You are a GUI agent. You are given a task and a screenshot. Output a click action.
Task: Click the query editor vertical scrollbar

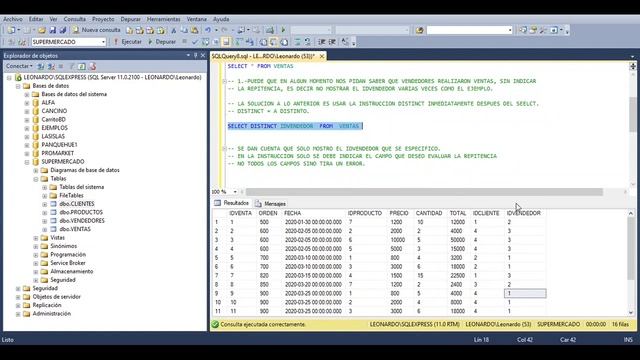[x=633, y=114]
